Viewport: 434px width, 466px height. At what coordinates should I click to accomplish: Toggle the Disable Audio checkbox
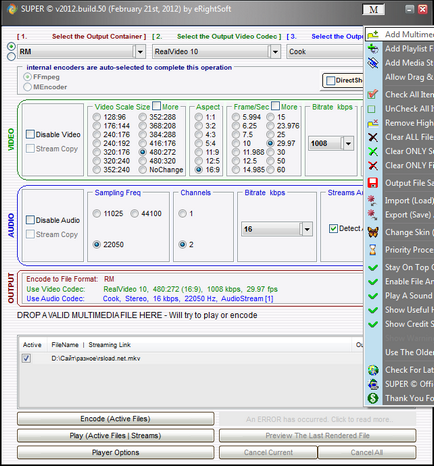pyautogui.click(x=30, y=220)
